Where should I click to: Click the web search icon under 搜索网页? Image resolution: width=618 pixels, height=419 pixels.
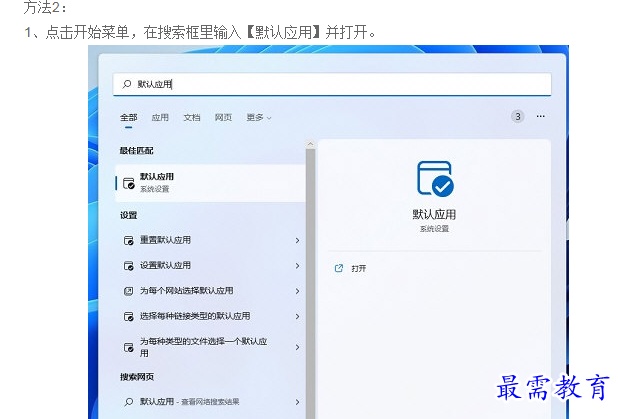point(128,401)
